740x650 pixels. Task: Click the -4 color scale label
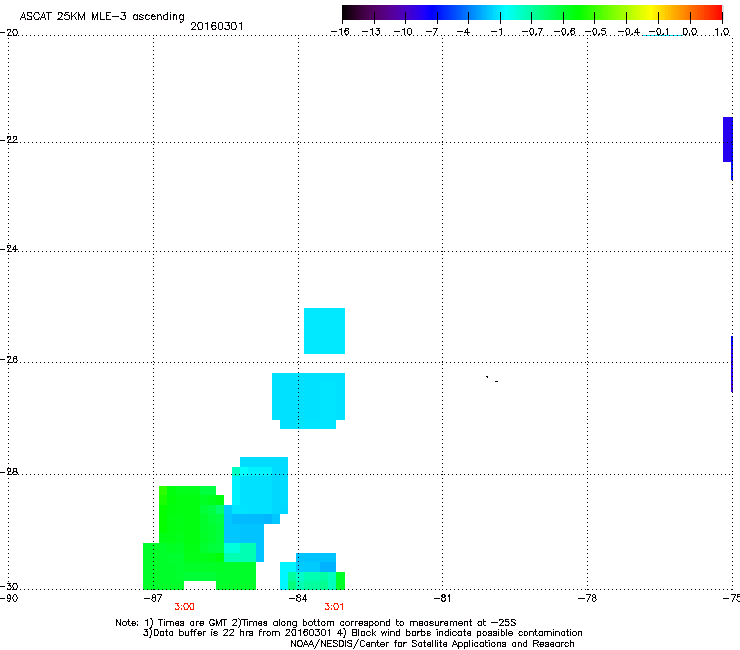(x=463, y=32)
